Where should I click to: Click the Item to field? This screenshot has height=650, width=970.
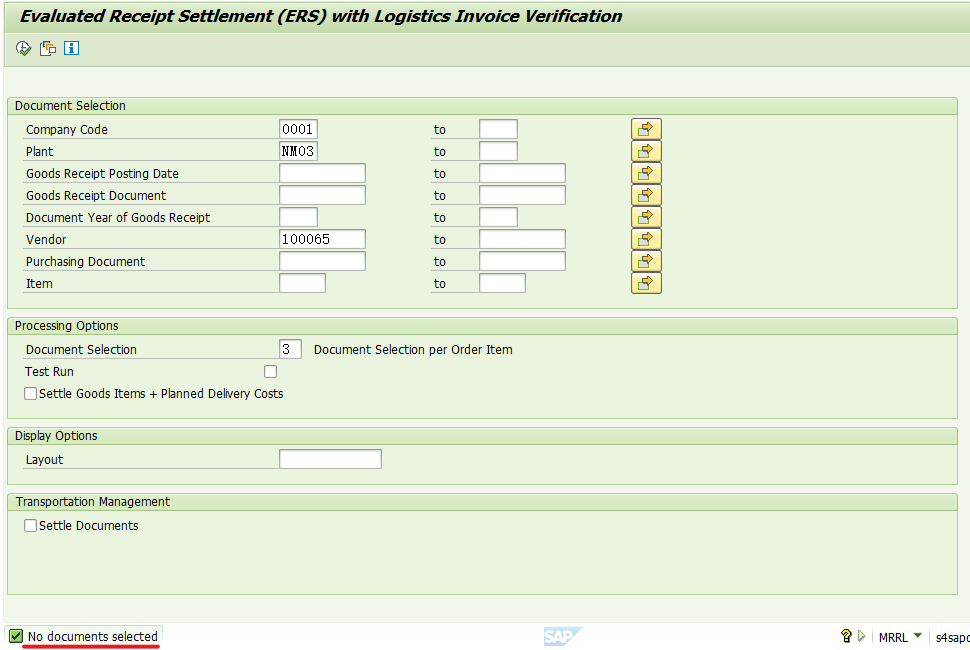point(502,283)
